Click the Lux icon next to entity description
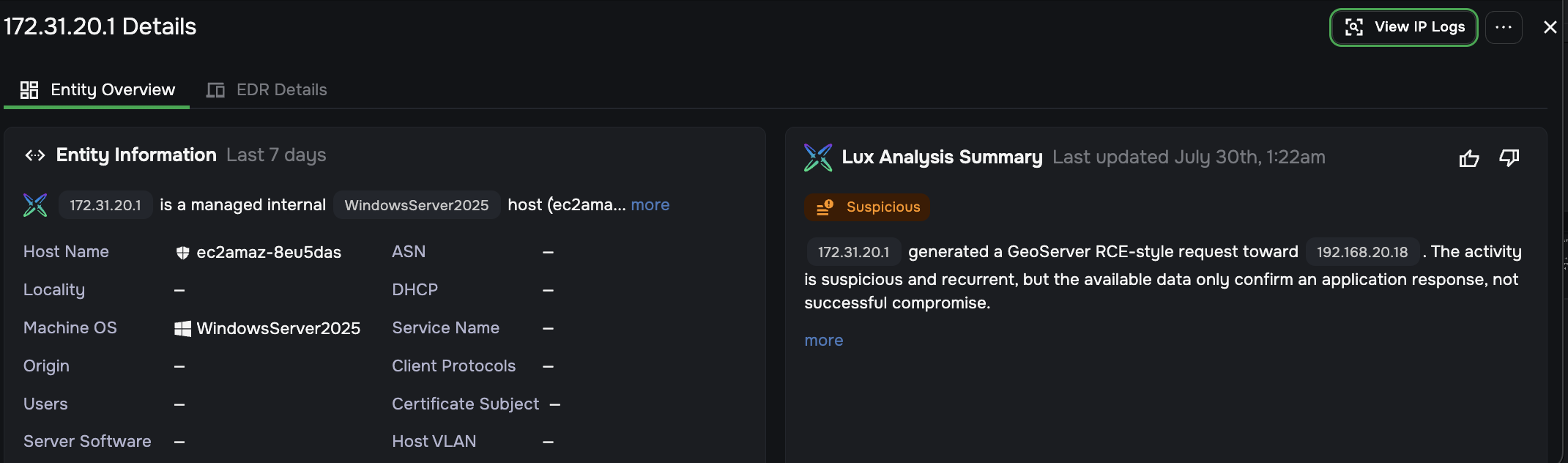The image size is (1568, 463). [x=35, y=205]
